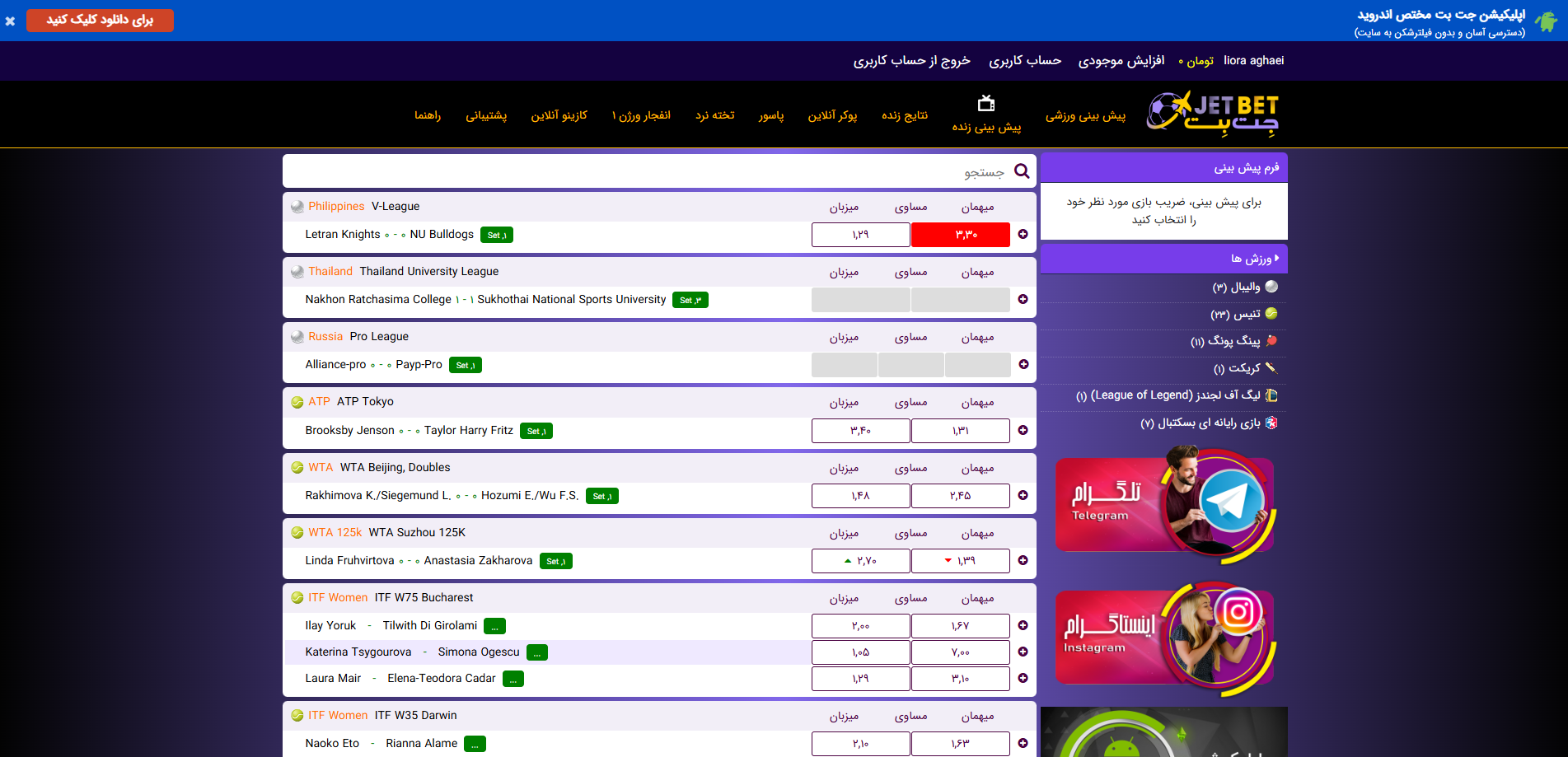Select the volleyball sport icon
This screenshot has width=1568, height=757.
tap(1271, 287)
